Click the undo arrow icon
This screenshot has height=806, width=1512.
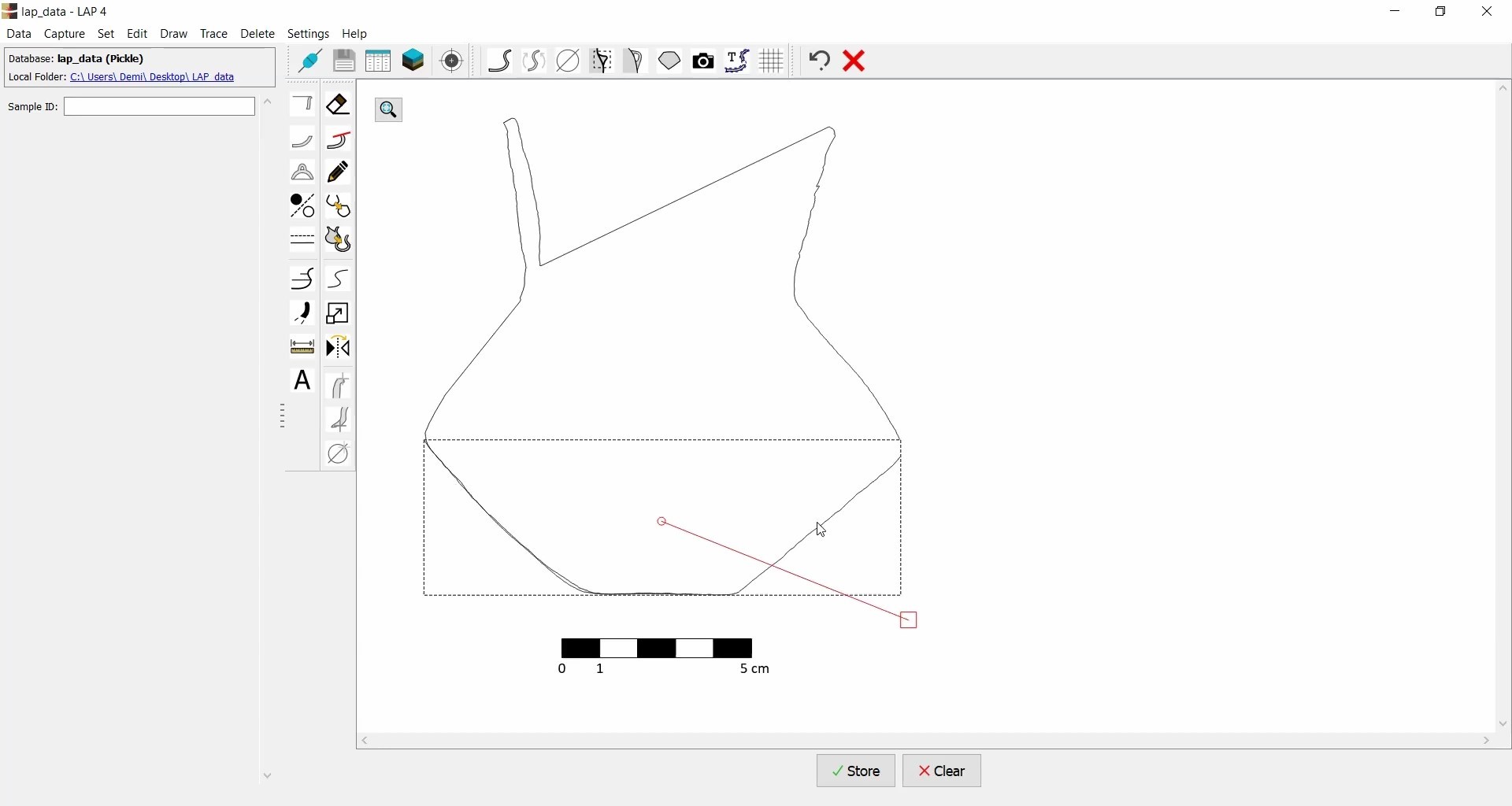coord(821,61)
